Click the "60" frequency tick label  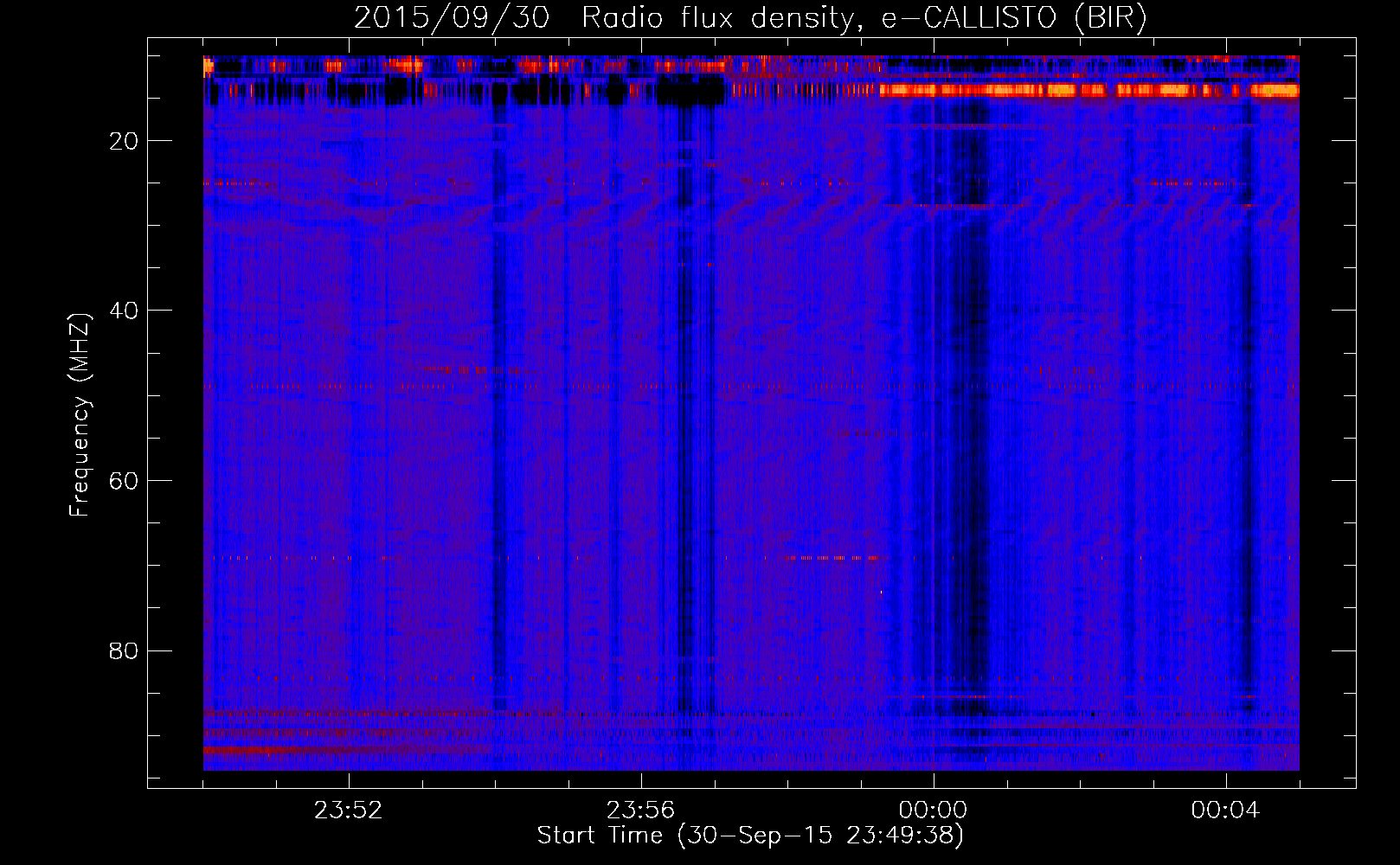125,481
